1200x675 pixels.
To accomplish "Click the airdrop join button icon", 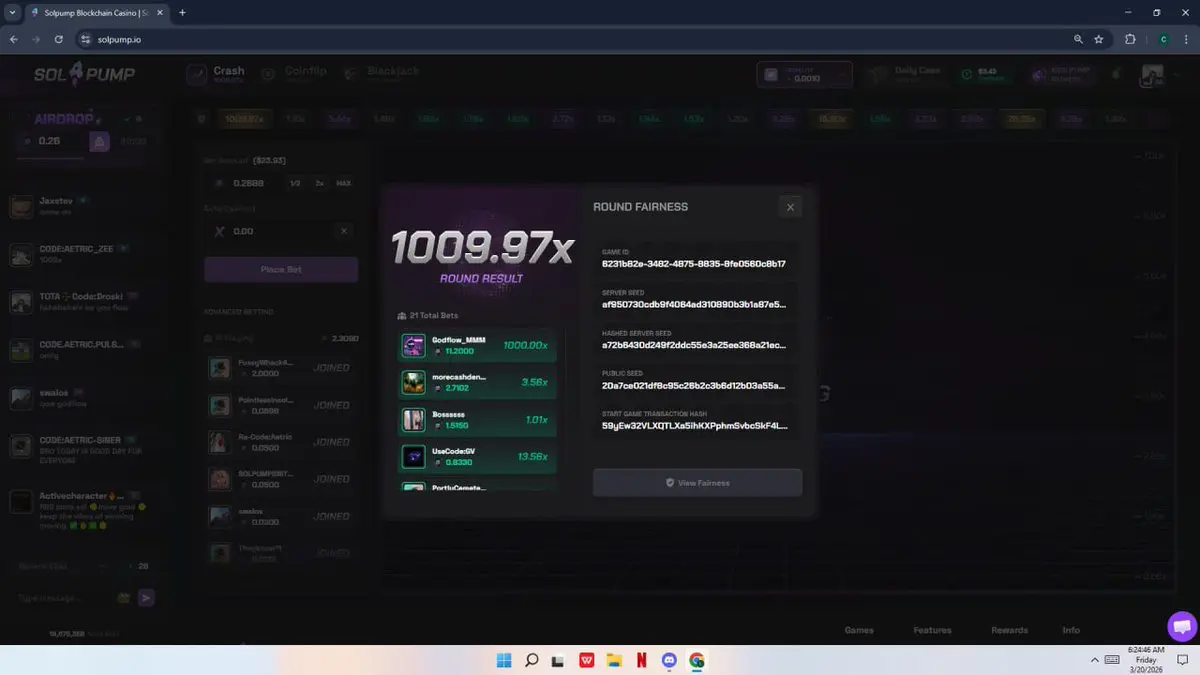I will [x=99, y=142].
